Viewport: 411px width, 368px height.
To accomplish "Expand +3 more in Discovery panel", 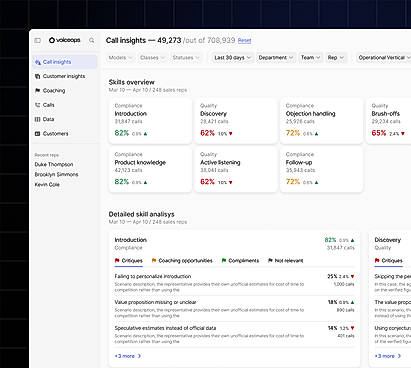I will (388, 356).
